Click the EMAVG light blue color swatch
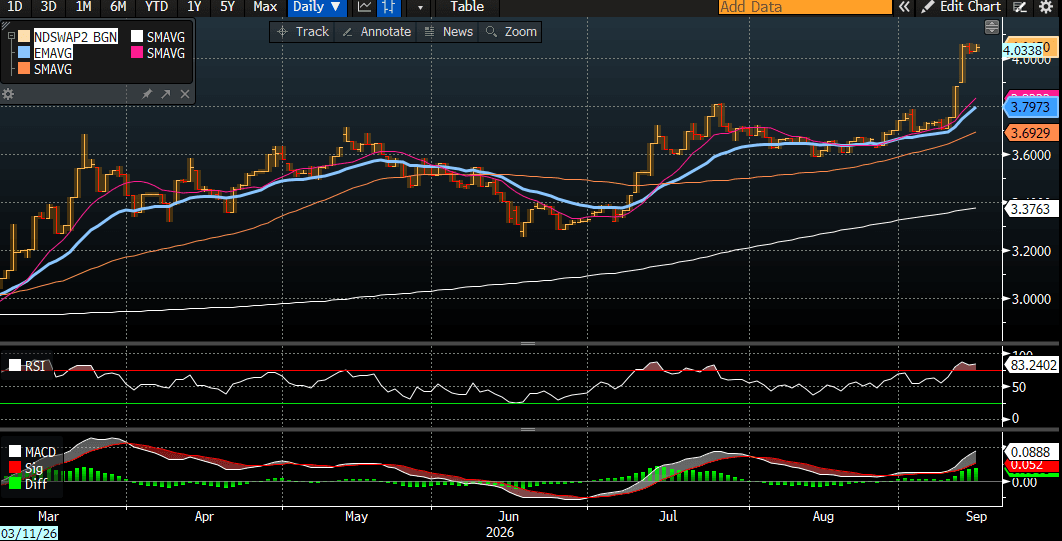This screenshot has width=1062, height=541. tap(24, 53)
